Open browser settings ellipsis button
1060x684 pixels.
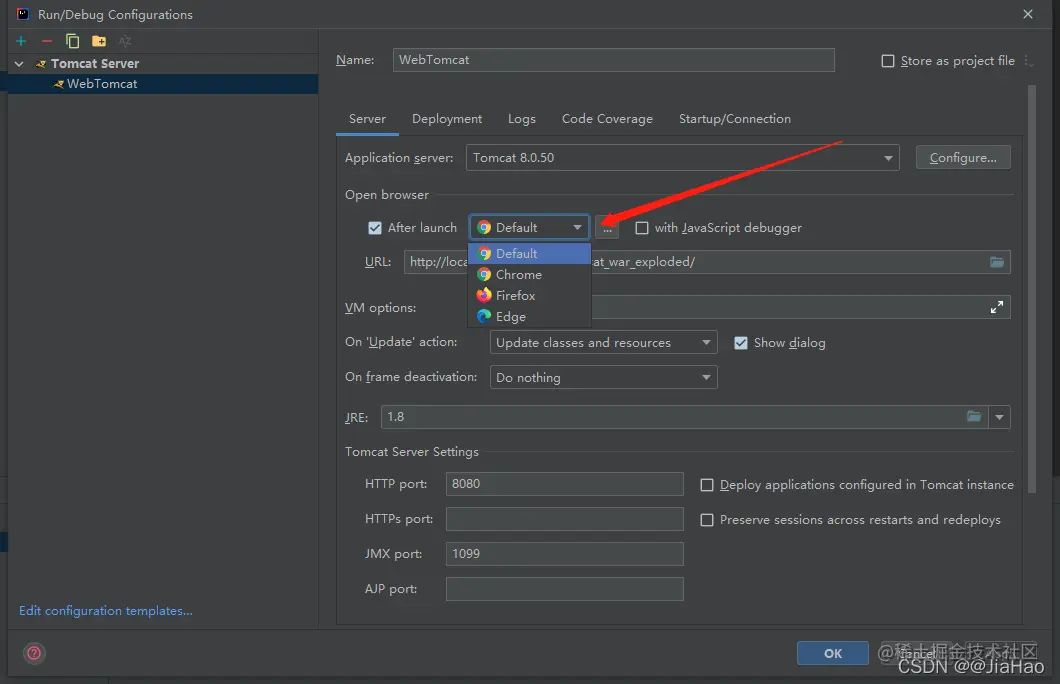click(607, 228)
